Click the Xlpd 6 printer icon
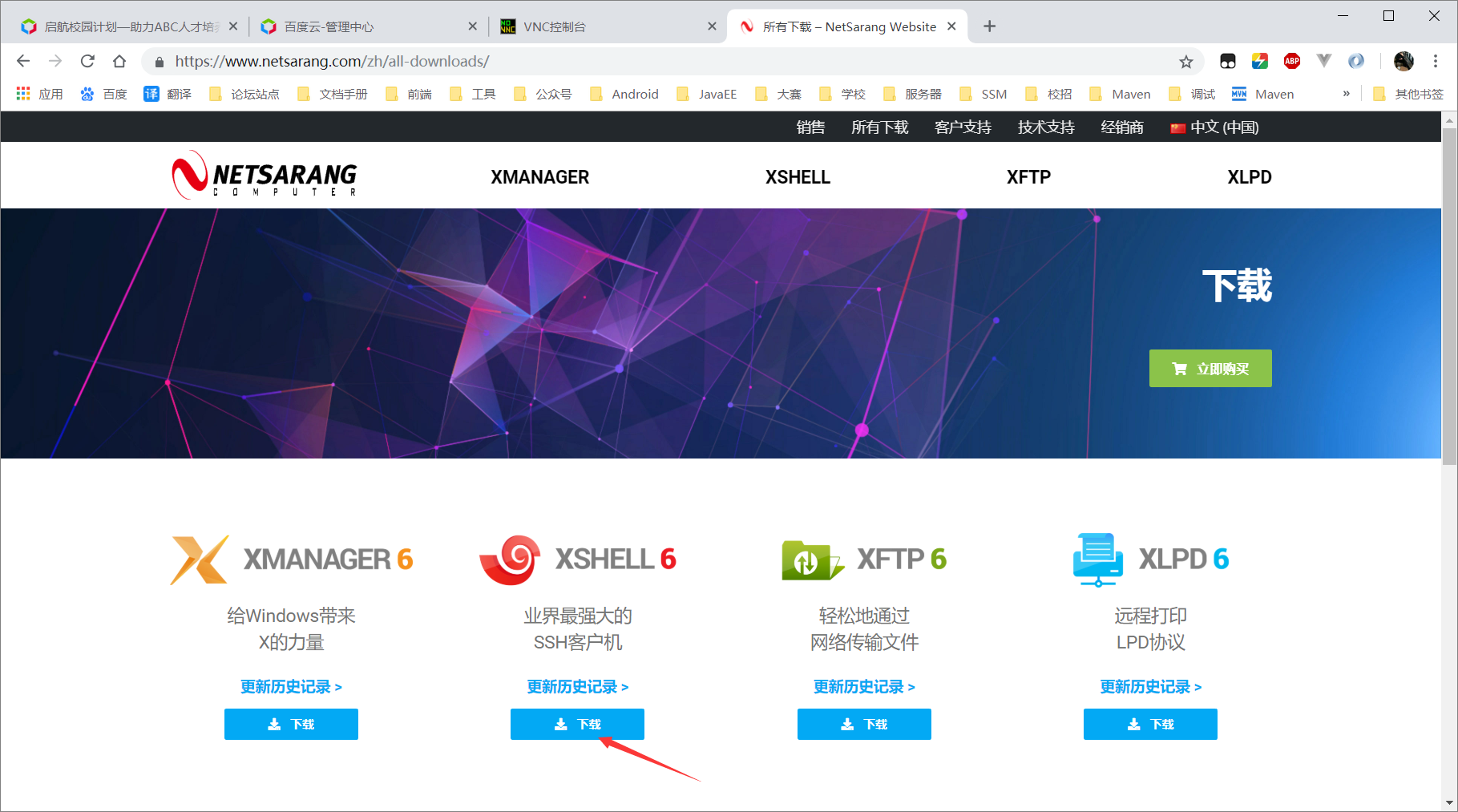This screenshot has height=812, width=1458. [1097, 559]
